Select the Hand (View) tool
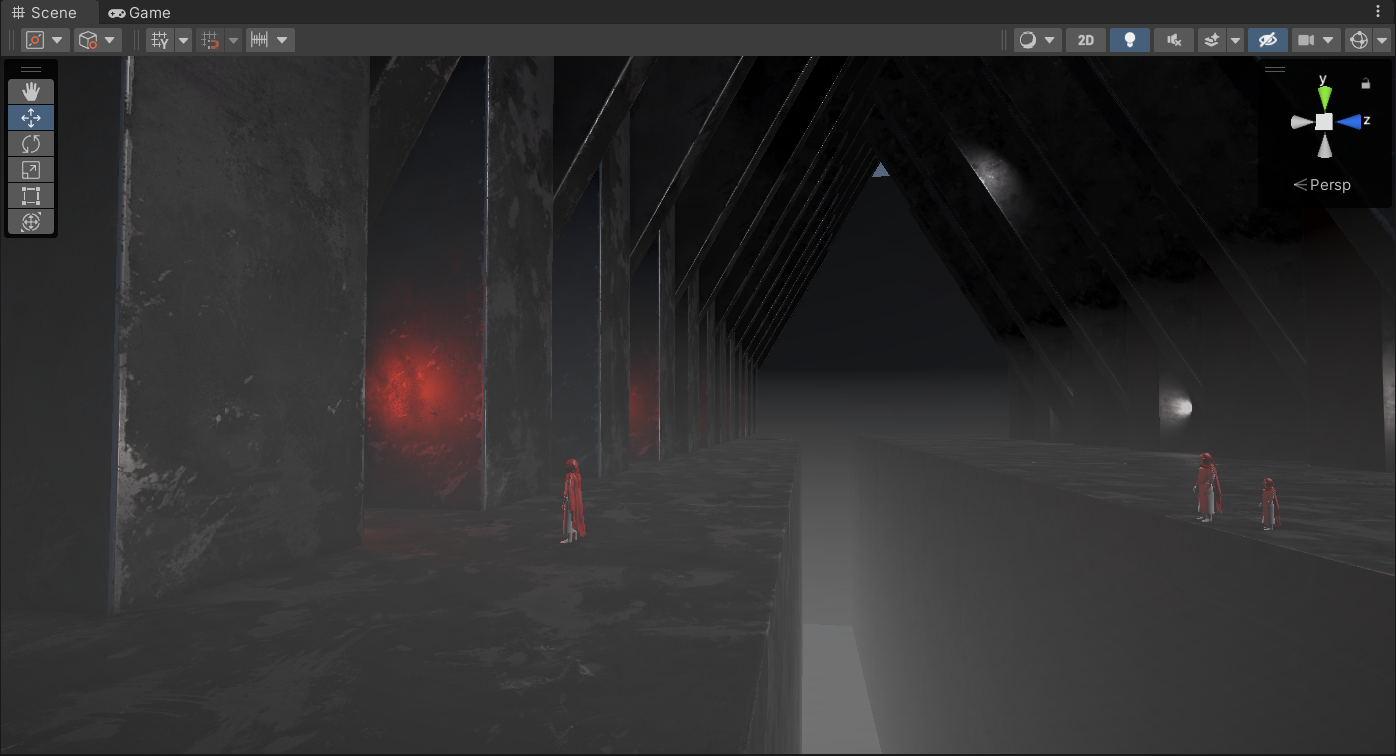Screen dimensions: 1396x756 (31, 91)
